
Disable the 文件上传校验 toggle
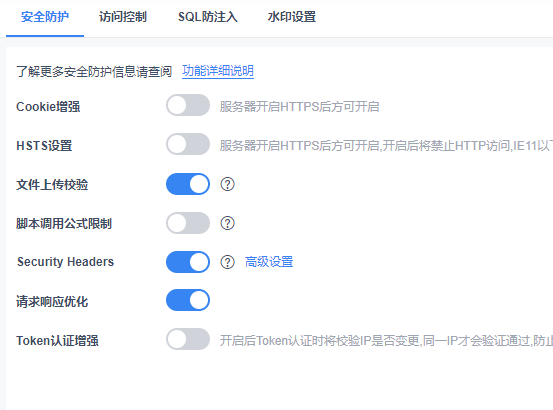coord(188,184)
